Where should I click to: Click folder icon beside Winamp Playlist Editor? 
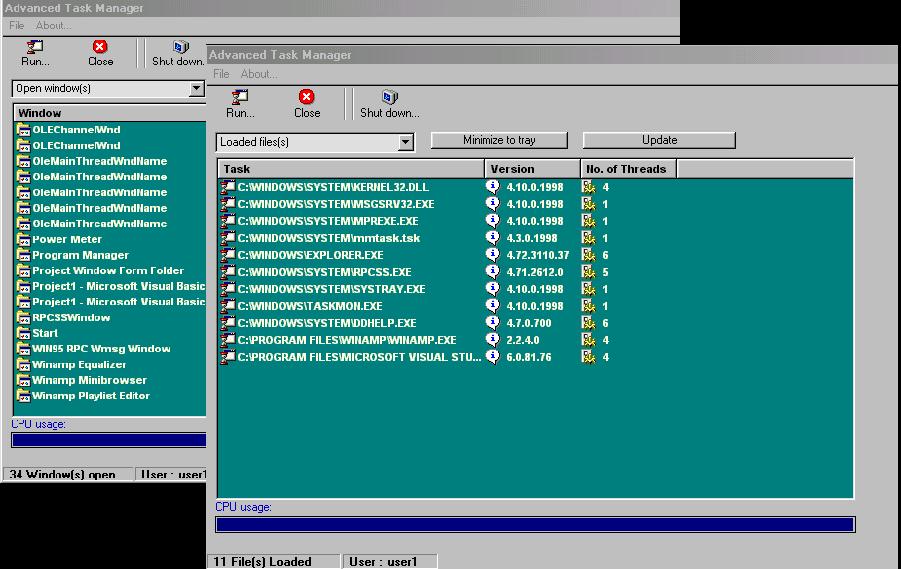point(24,395)
